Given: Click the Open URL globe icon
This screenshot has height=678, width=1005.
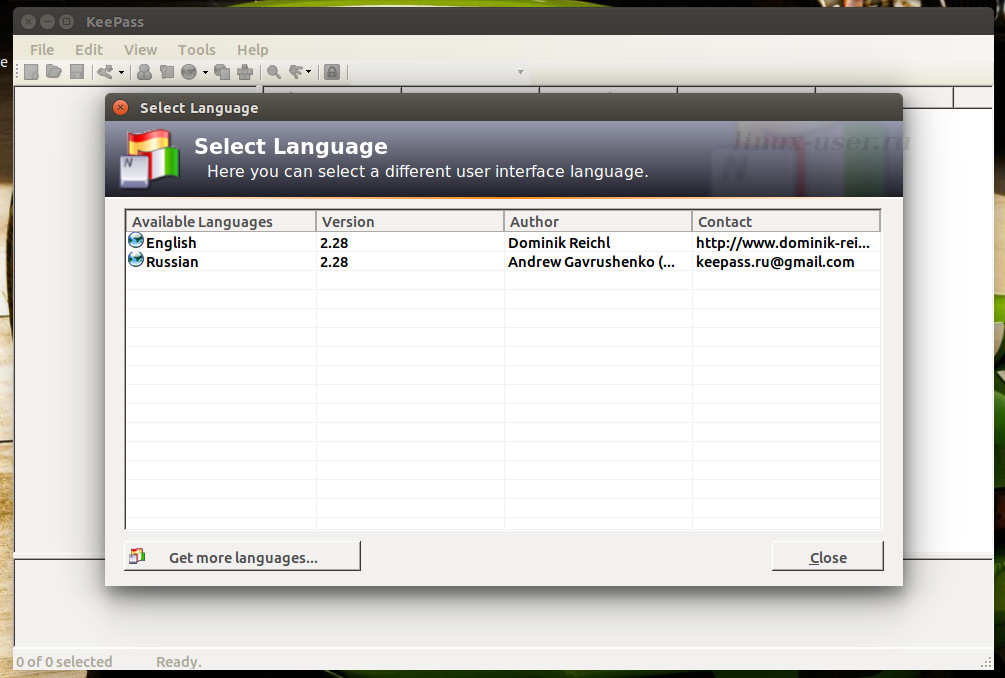Looking at the screenshot, I should tap(189, 72).
